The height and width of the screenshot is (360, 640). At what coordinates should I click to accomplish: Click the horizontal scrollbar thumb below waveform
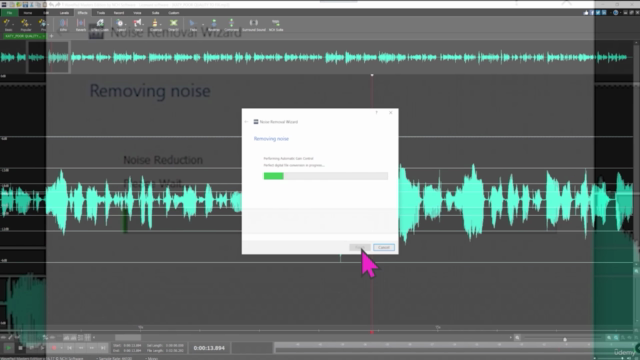[x=128, y=338]
